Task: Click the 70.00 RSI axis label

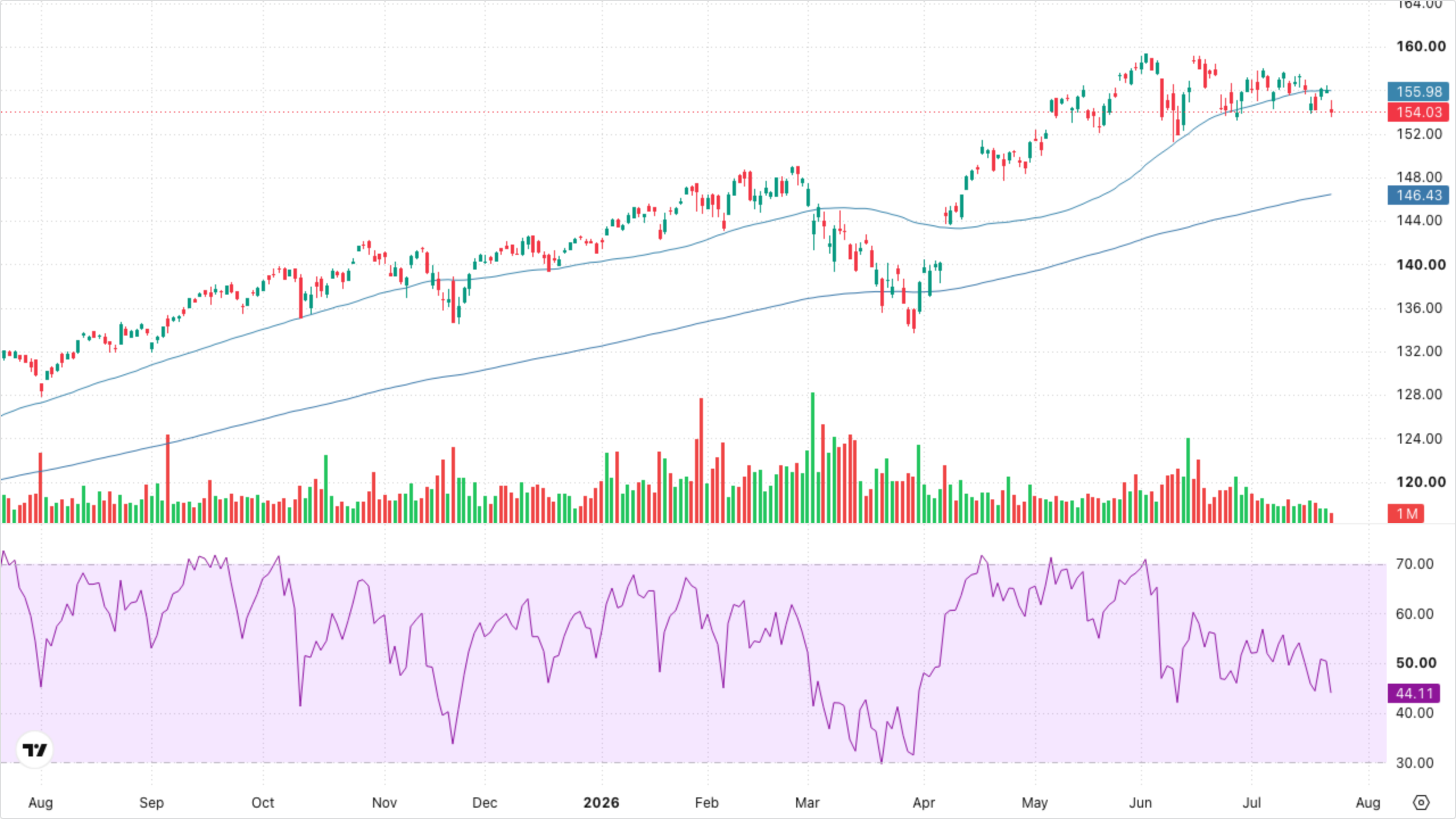Action: [1415, 564]
